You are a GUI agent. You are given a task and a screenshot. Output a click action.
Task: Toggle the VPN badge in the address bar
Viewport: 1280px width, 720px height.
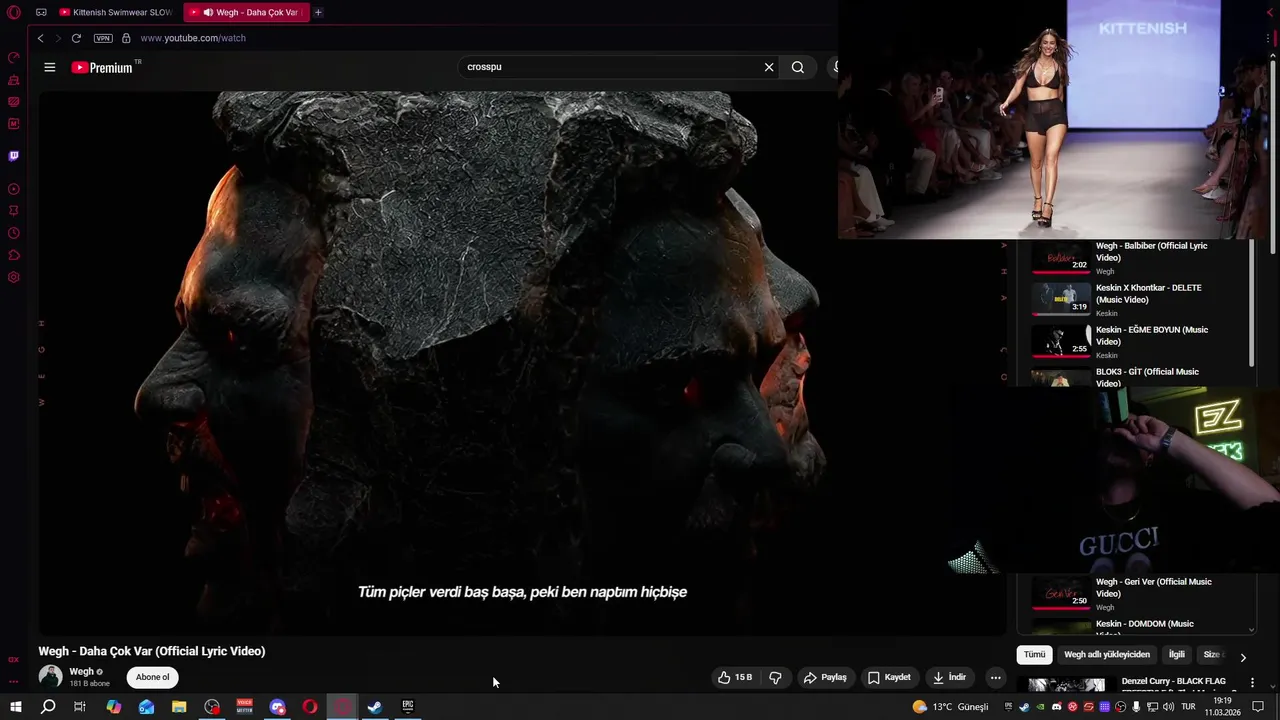(x=103, y=38)
